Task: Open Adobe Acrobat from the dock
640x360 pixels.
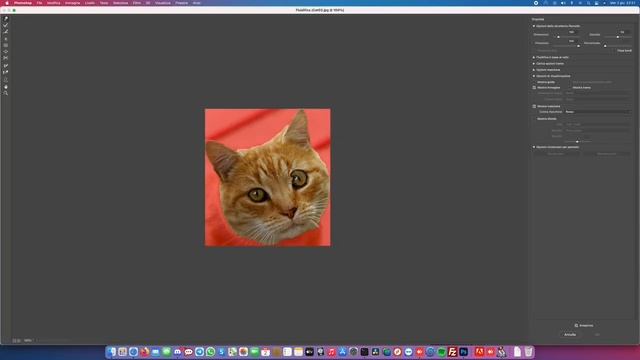Action: point(479,352)
